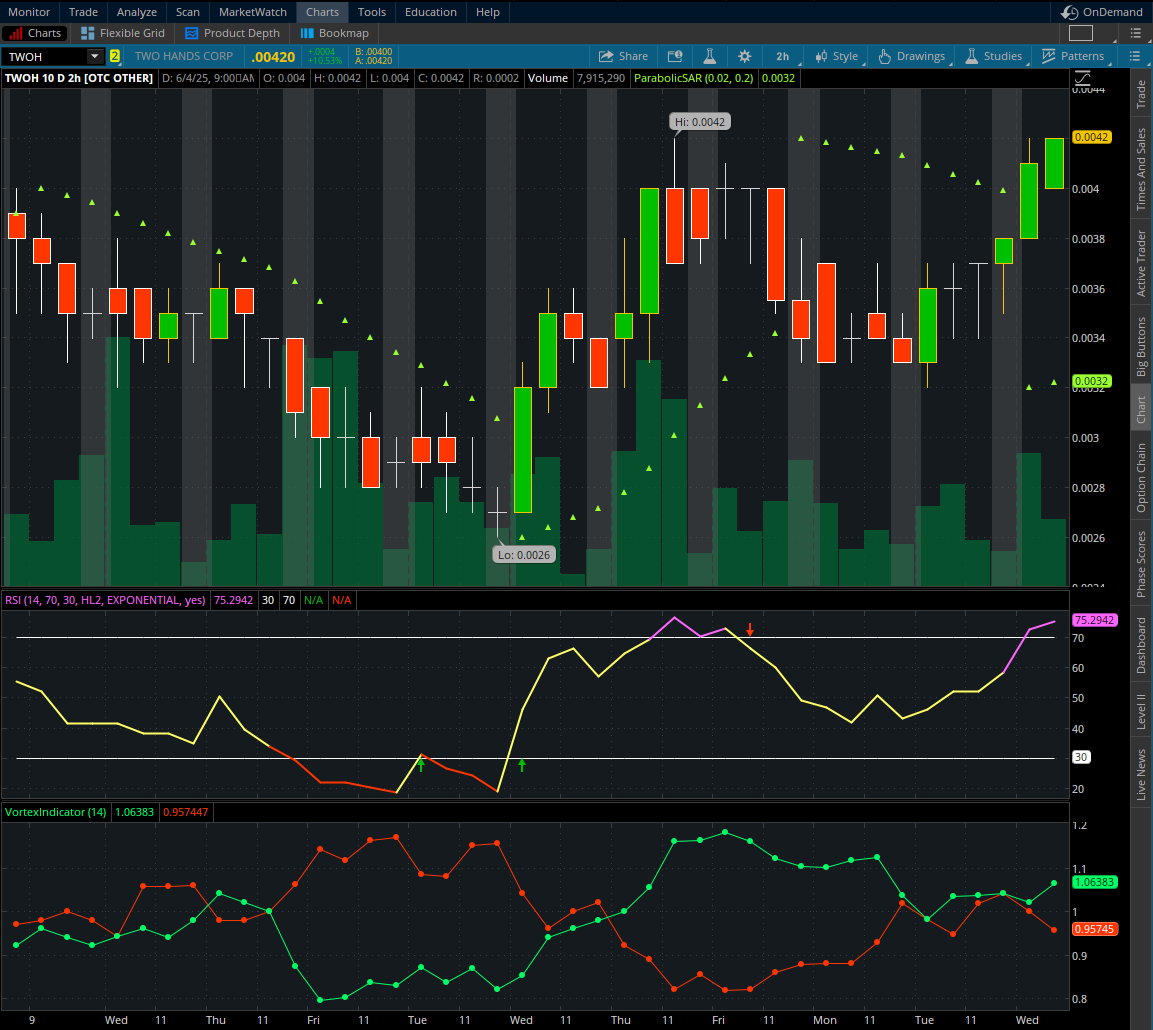This screenshot has height=1030, width=1153.
Task: Open list menu beside the grid rectangle
Action: pyautogui.click(x=1135, y=33)
